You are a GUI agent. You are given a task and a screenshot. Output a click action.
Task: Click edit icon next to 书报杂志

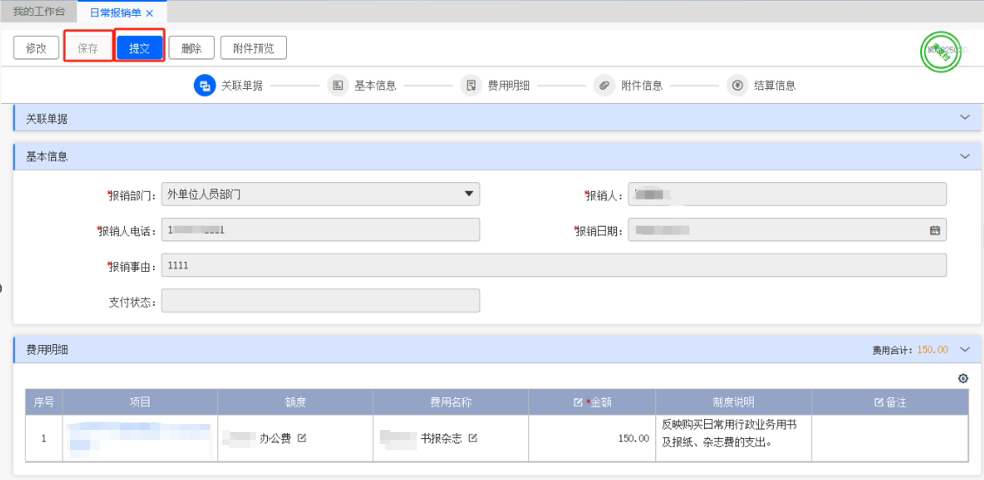point(473,438)
